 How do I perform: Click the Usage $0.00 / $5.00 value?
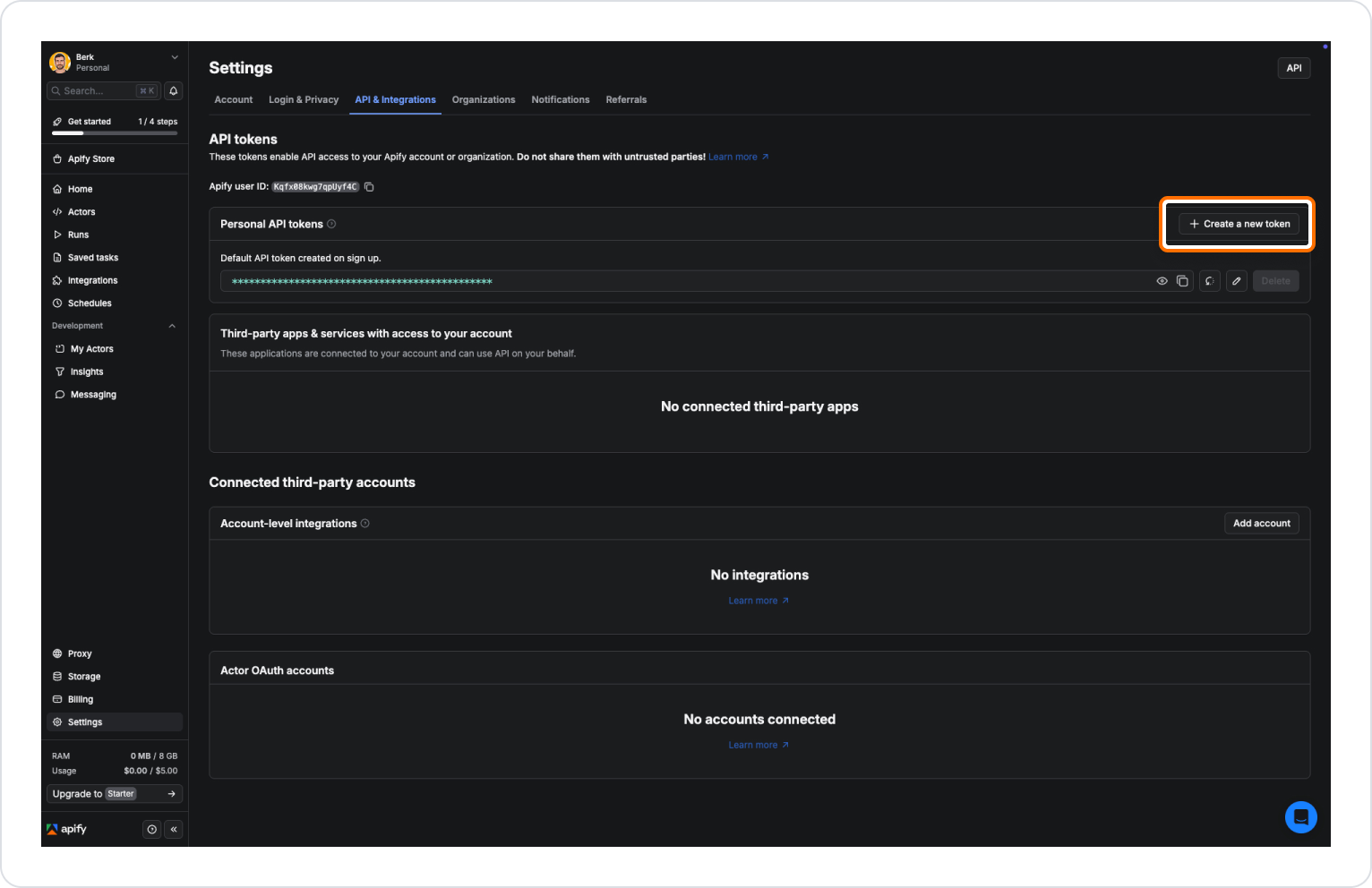(x=150, y=771)
